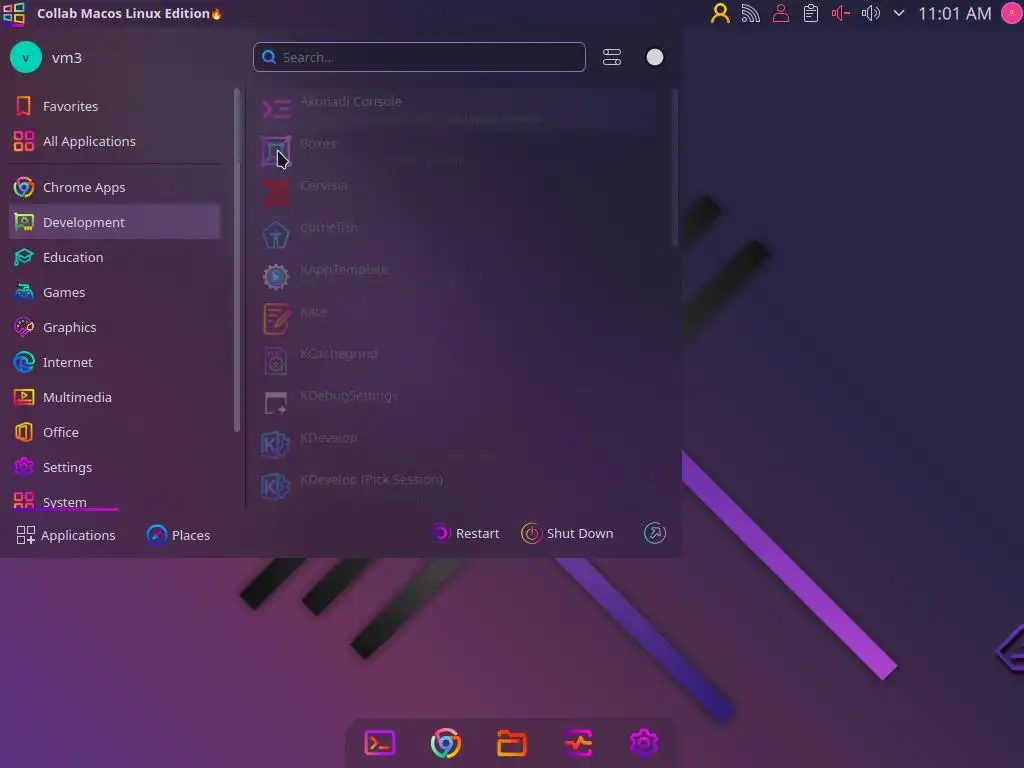Image resolution: width=1024 pixels, height=768 pixels.
Task: Click the user tray icon
Action: click(720, 14)
